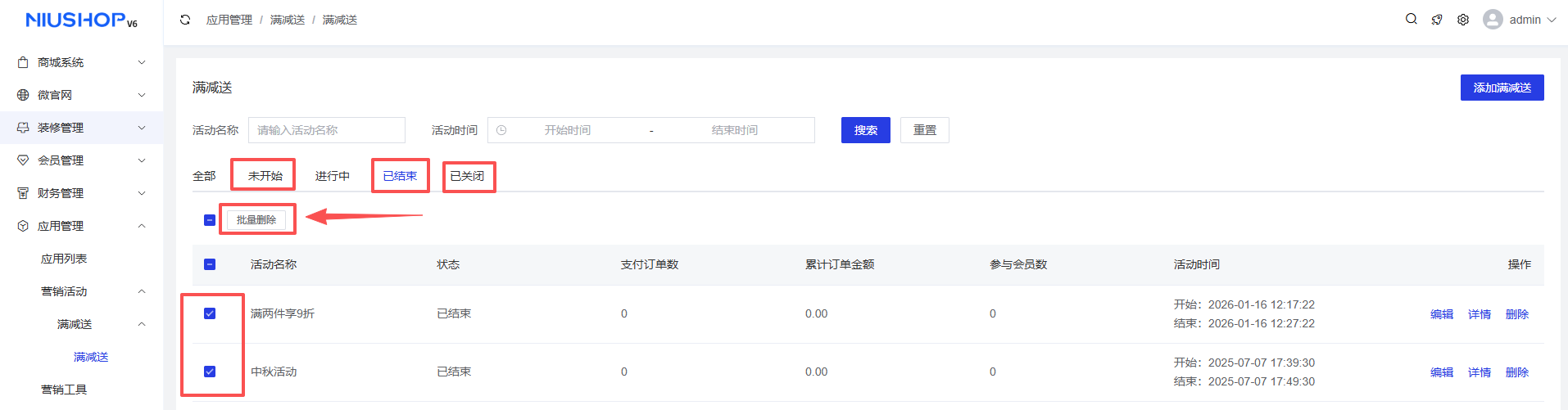The image size is (1568, 410).
Task: Click the admin user avatar
Action: (x=1493, y=20)
